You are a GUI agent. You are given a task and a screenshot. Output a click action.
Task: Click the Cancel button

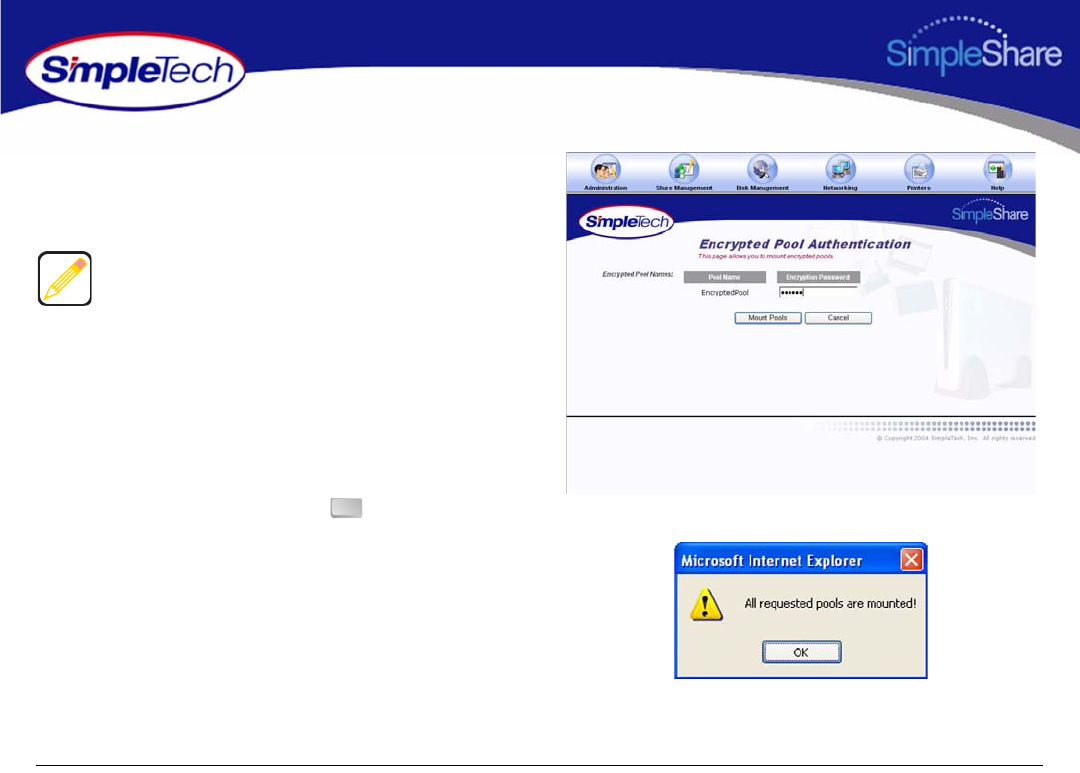click(x=838, y=318)
